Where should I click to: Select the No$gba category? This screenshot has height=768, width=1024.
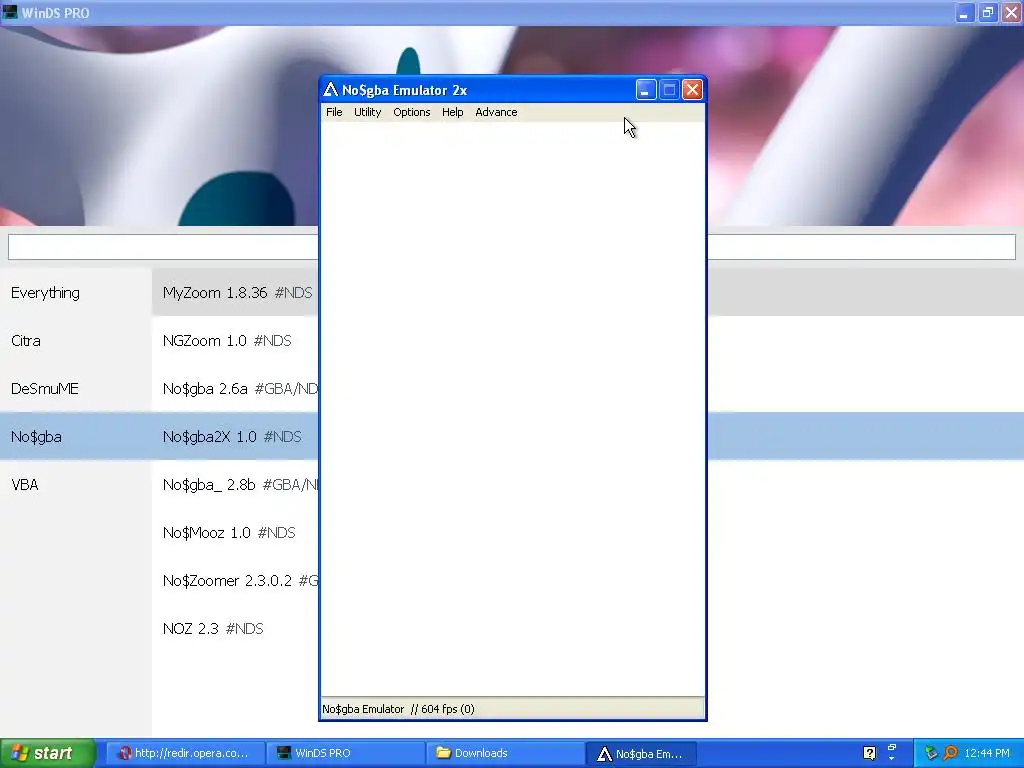(x=76, y=436)
